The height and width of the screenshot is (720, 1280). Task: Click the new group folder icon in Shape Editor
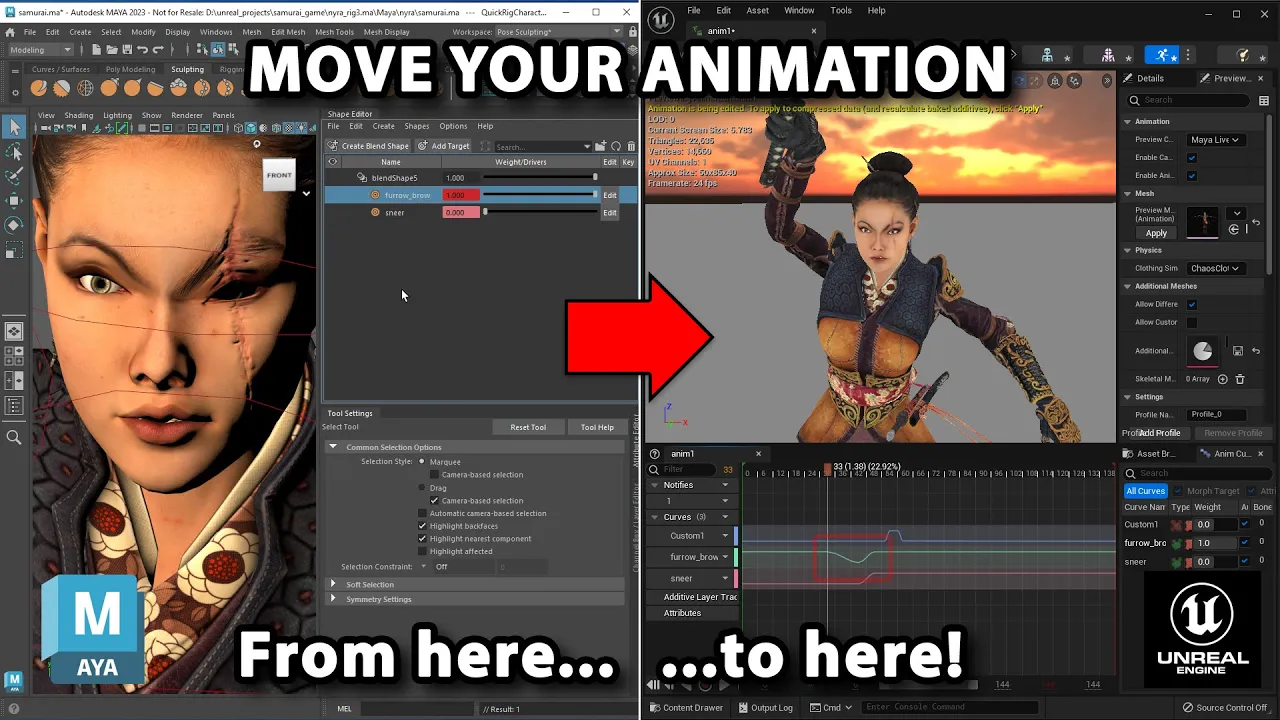[x=600, y=146]
